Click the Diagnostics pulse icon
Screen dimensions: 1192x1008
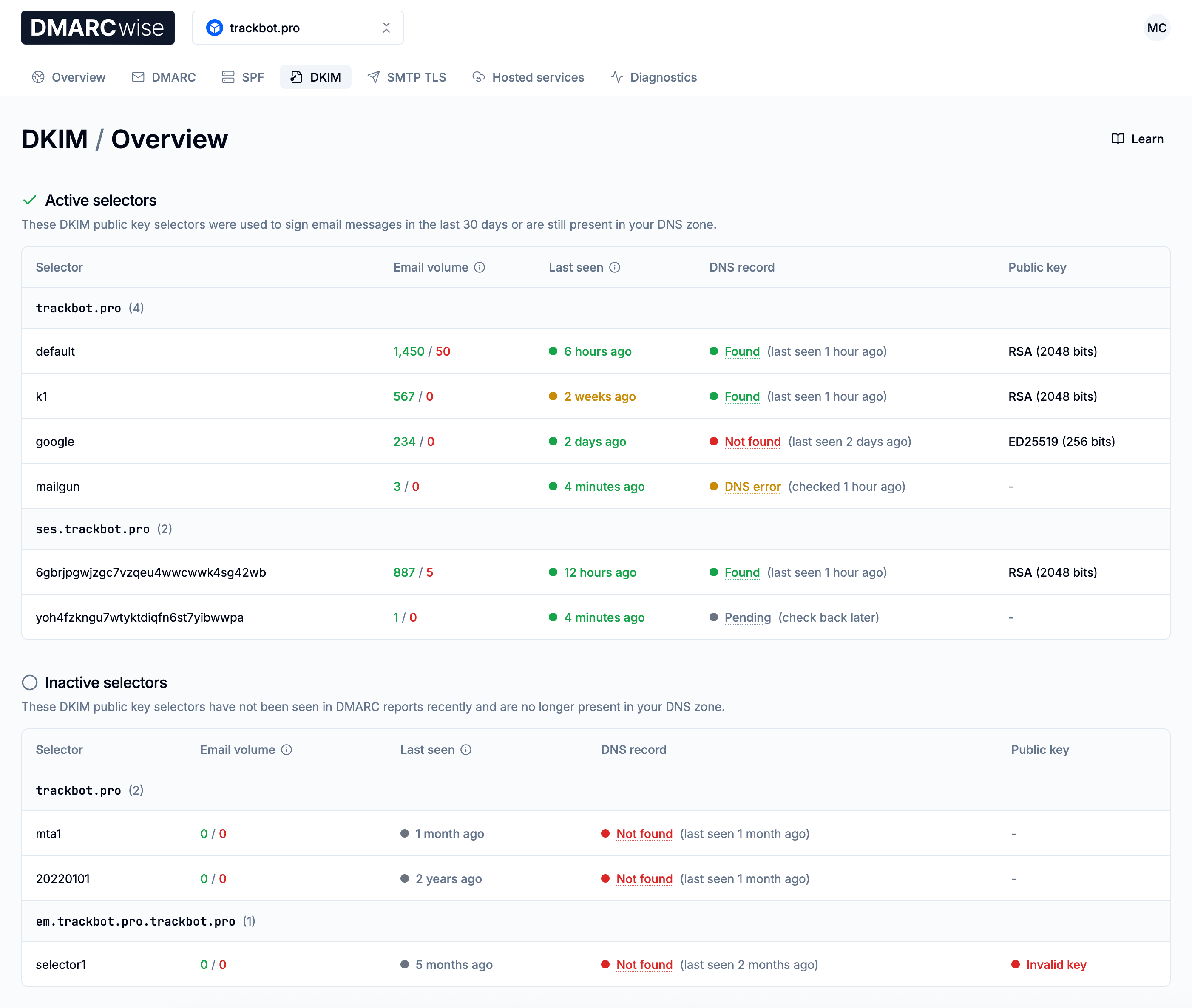click(x=616, y=77)
